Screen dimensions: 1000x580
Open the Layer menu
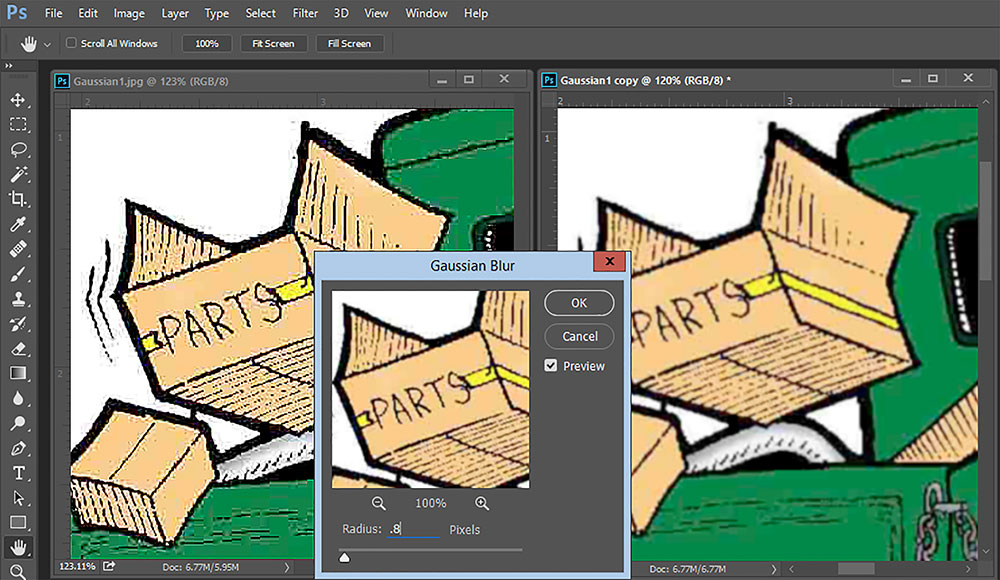tap(175, 13)
